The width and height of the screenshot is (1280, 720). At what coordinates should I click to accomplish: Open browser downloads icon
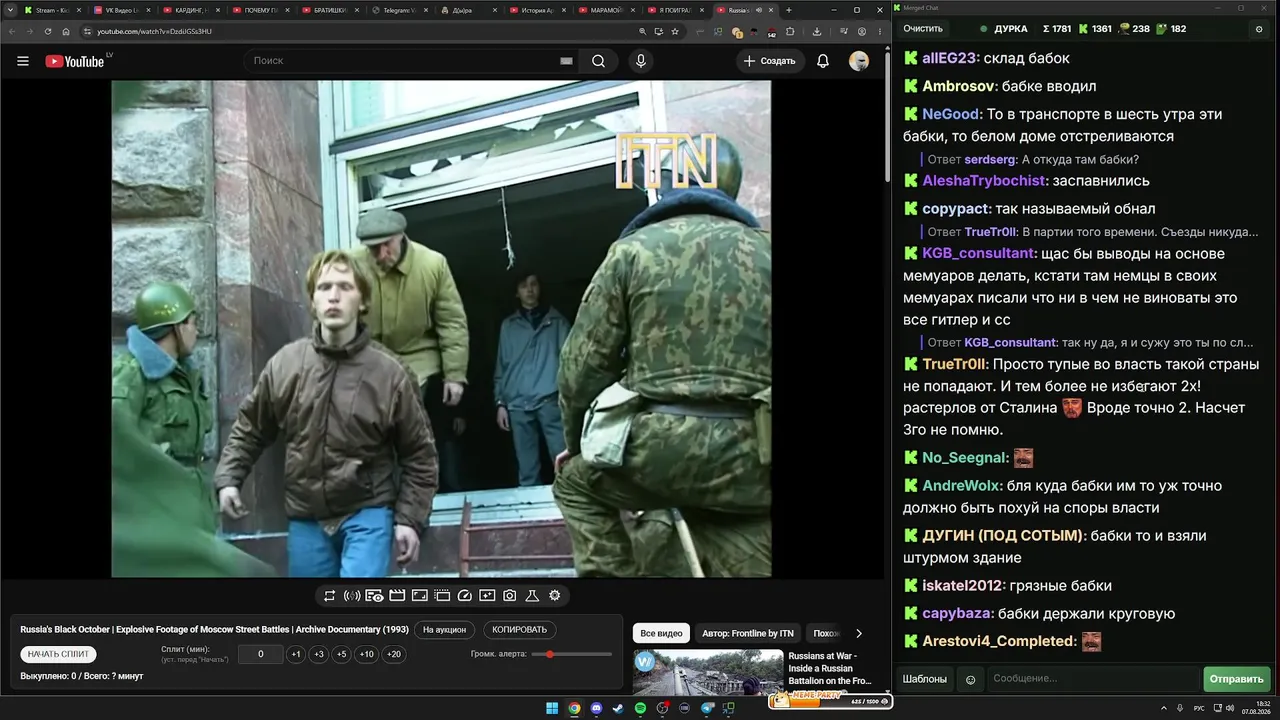[816, 31]
